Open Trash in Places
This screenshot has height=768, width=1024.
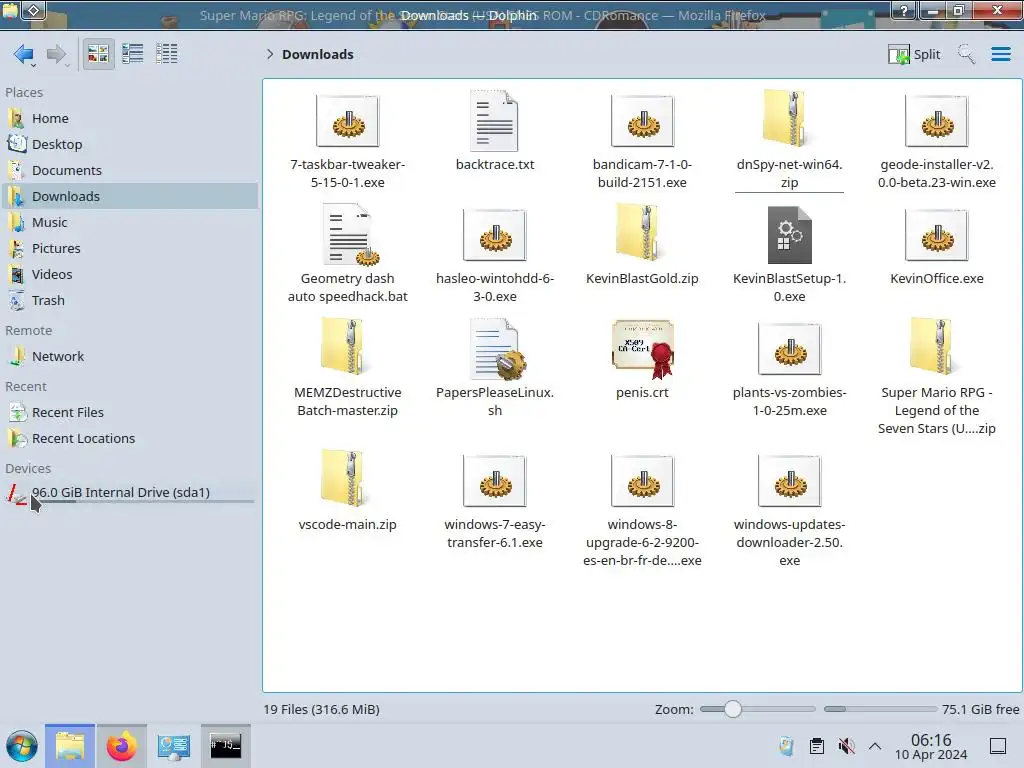[x=131, y=301]
